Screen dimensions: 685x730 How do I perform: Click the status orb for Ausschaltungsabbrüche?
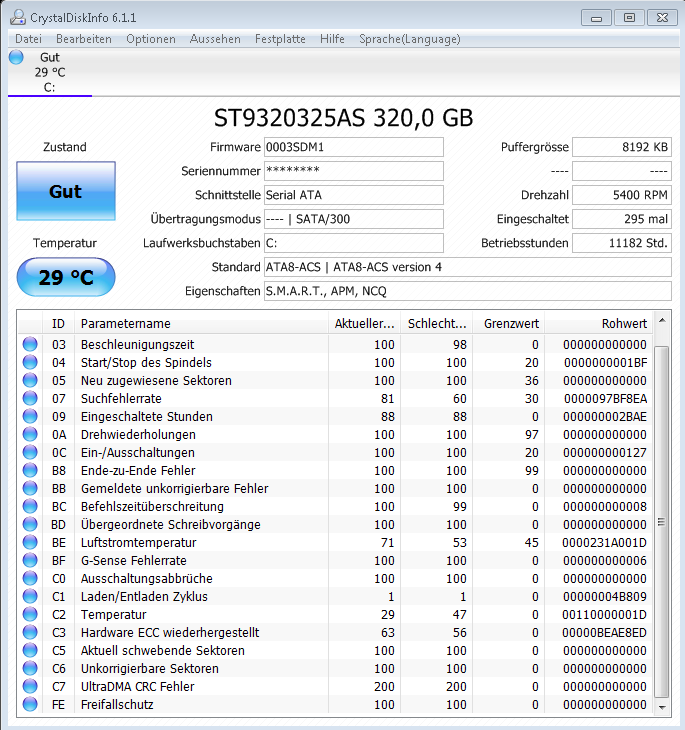click(x=30, y=578)
